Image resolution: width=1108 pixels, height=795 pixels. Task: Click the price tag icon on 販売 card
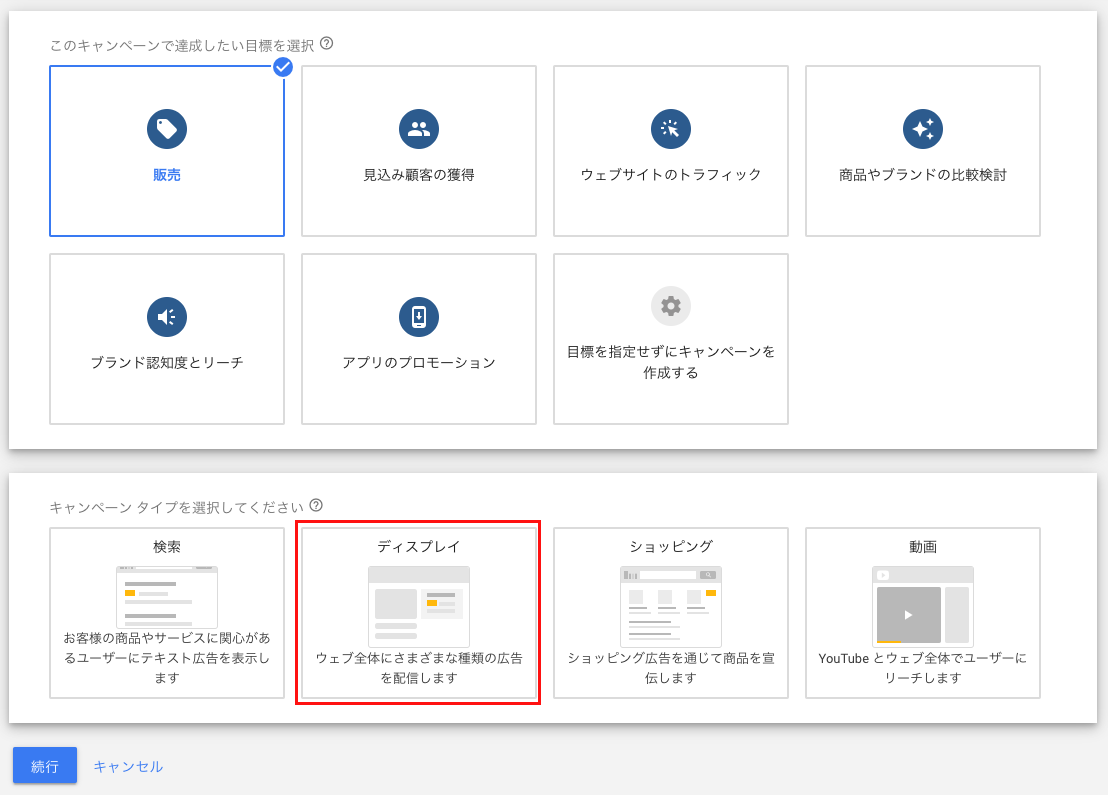pos(166,128)
